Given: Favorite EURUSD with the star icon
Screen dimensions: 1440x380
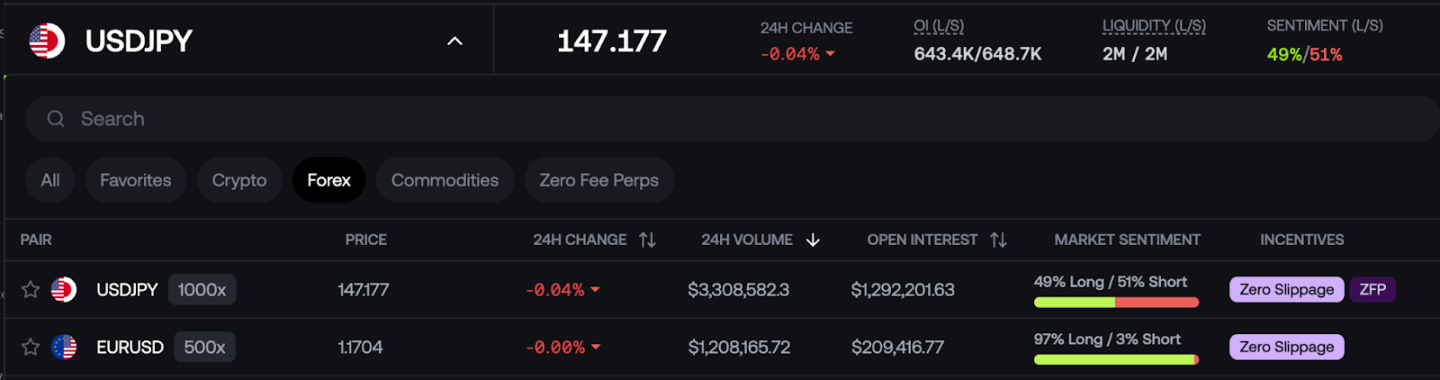Looking at the screenshot, I should pyautogui.click(x=31, y=347).
